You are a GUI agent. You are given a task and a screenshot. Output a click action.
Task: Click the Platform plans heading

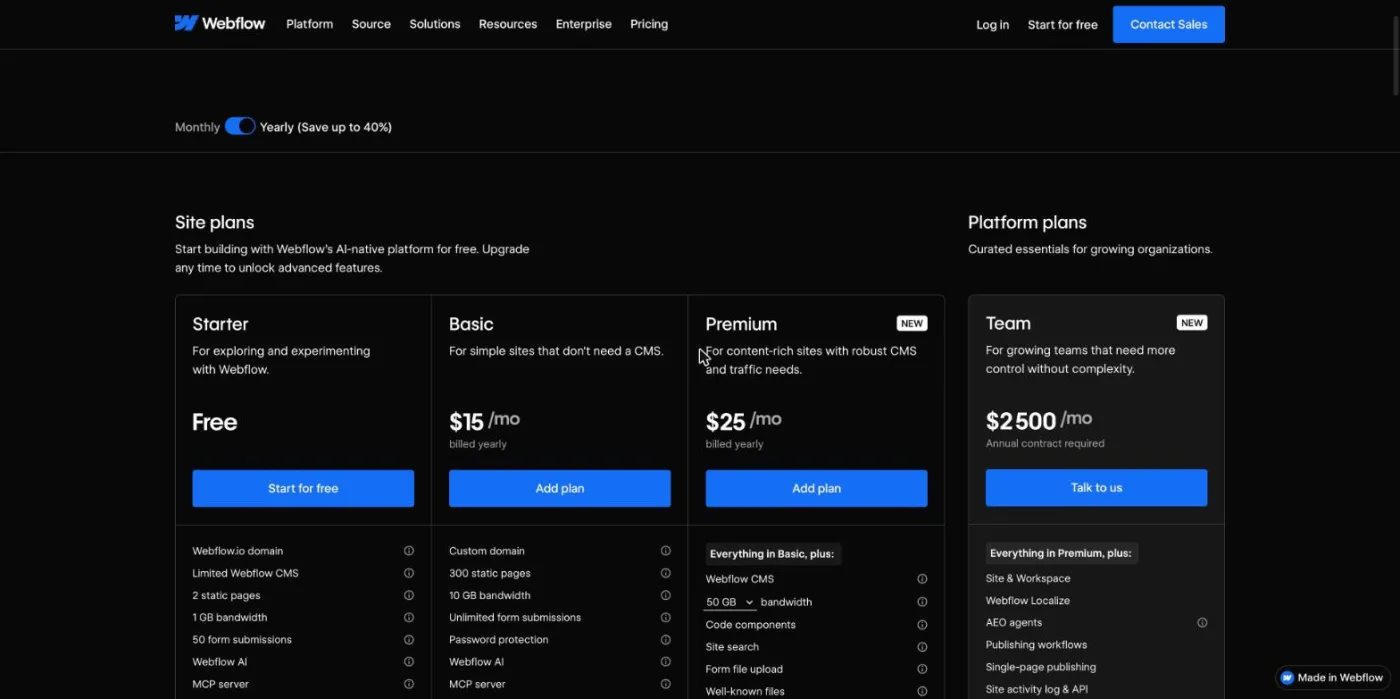click(1027, 222)
